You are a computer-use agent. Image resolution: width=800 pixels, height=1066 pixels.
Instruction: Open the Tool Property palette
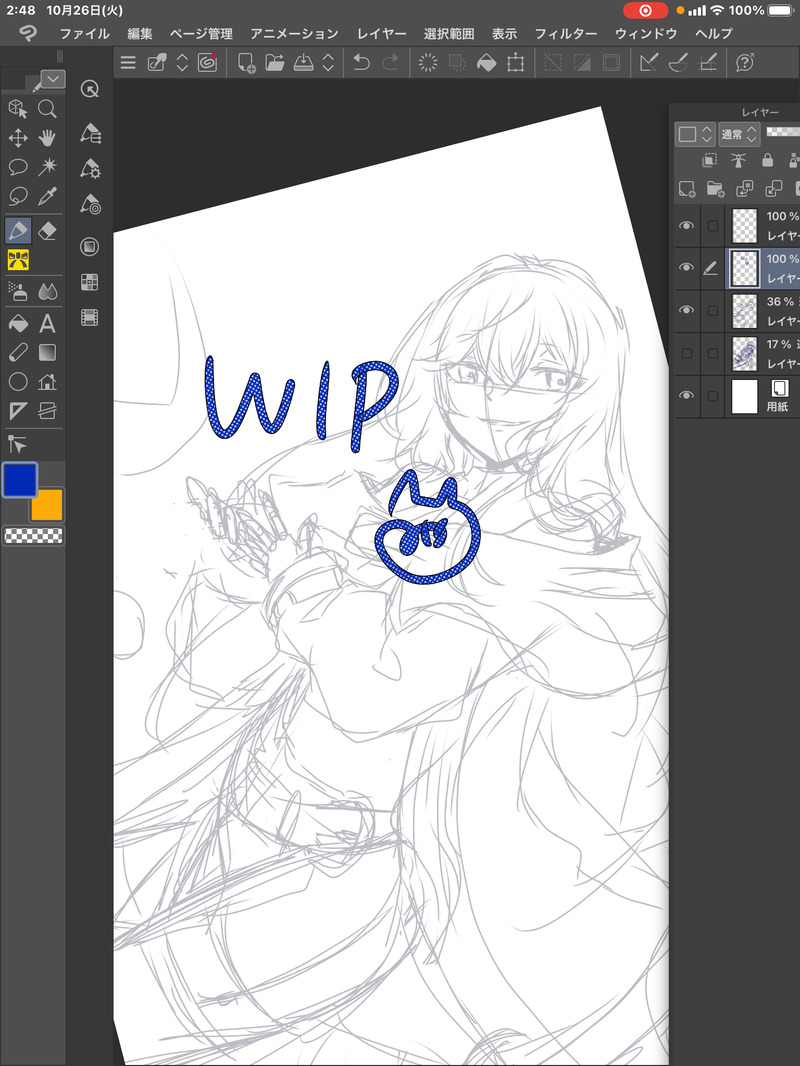[90, 167]
